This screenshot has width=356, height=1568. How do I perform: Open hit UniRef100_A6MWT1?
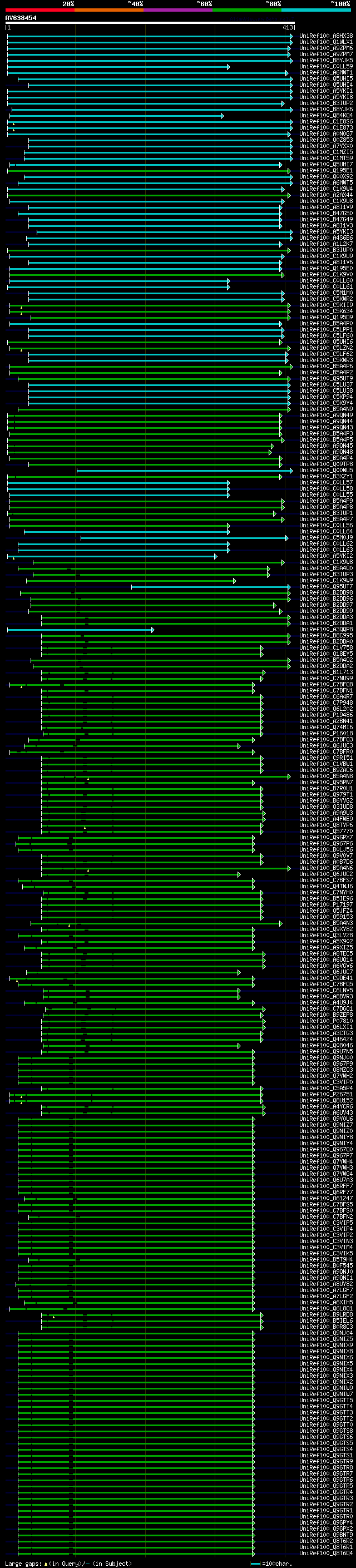point(326,72)
